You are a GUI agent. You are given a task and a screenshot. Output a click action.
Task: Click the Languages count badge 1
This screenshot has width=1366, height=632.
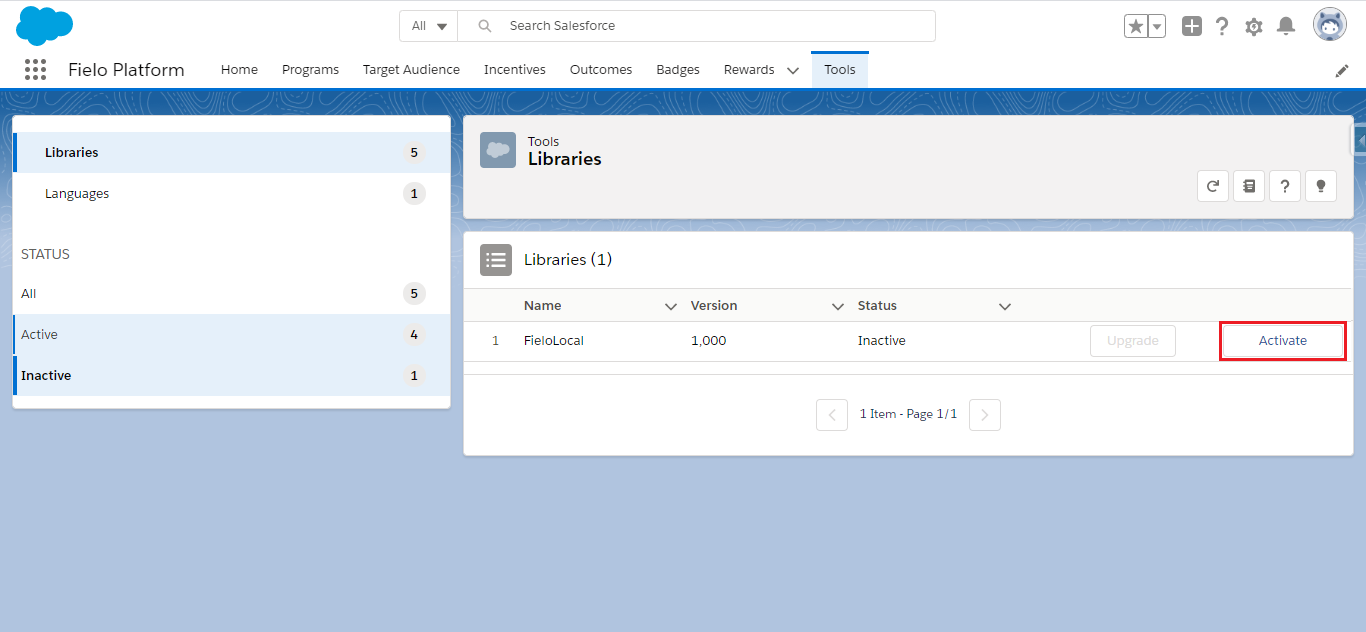coord(414,194)
